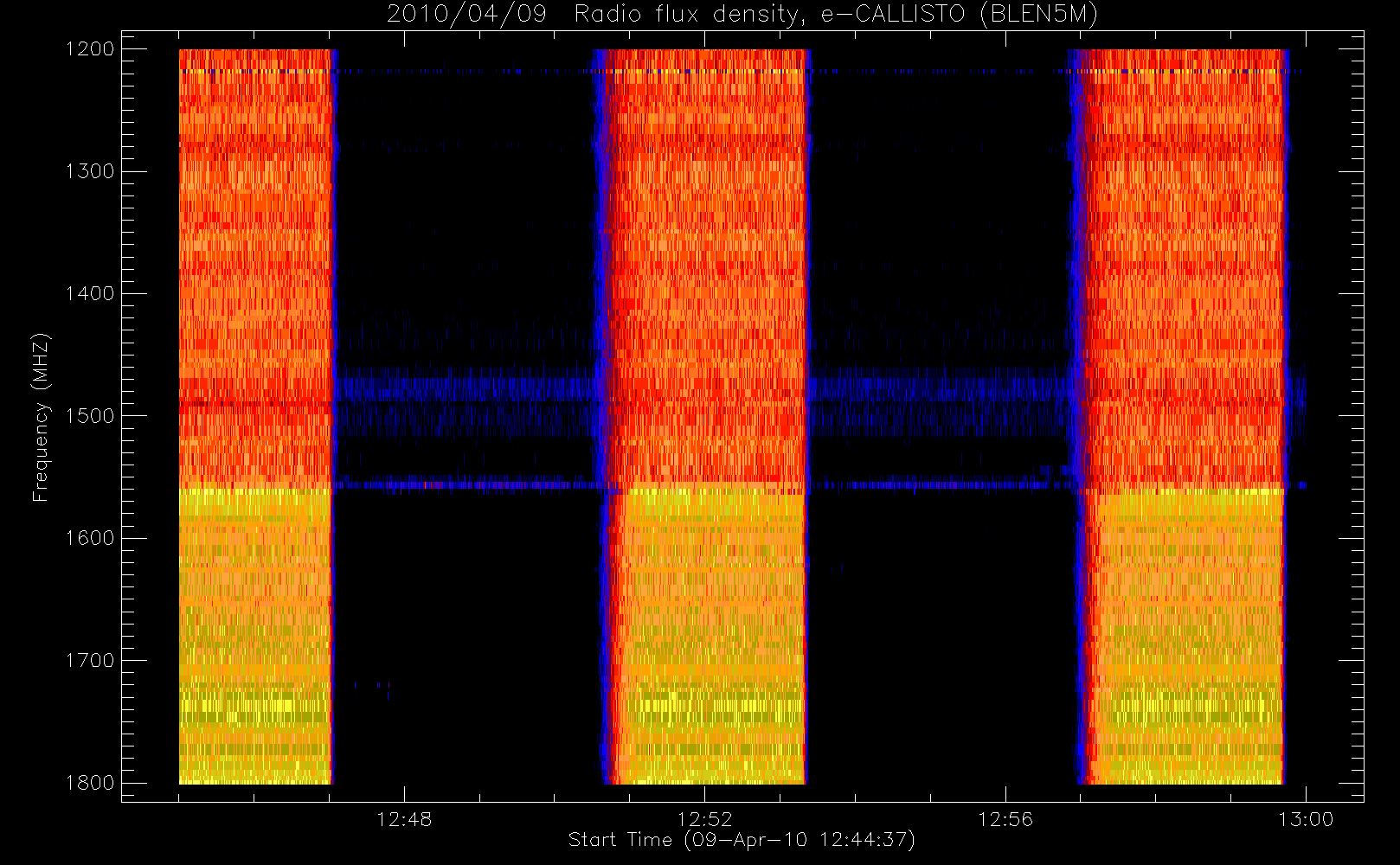1400x865 pixels.
Task: Select the 1700 frequency tick label
Action: click(x=90, y=660)
